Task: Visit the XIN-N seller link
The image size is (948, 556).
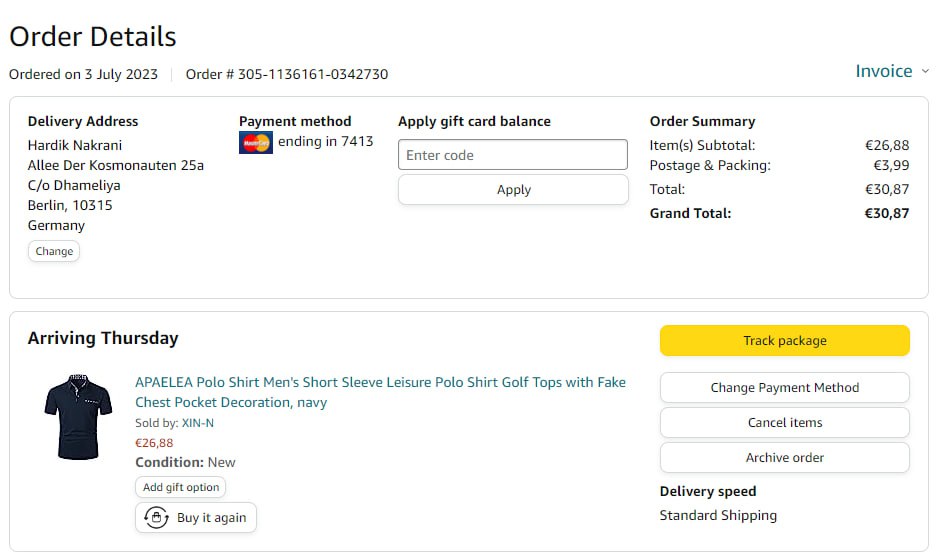Action: coord(198,423)
